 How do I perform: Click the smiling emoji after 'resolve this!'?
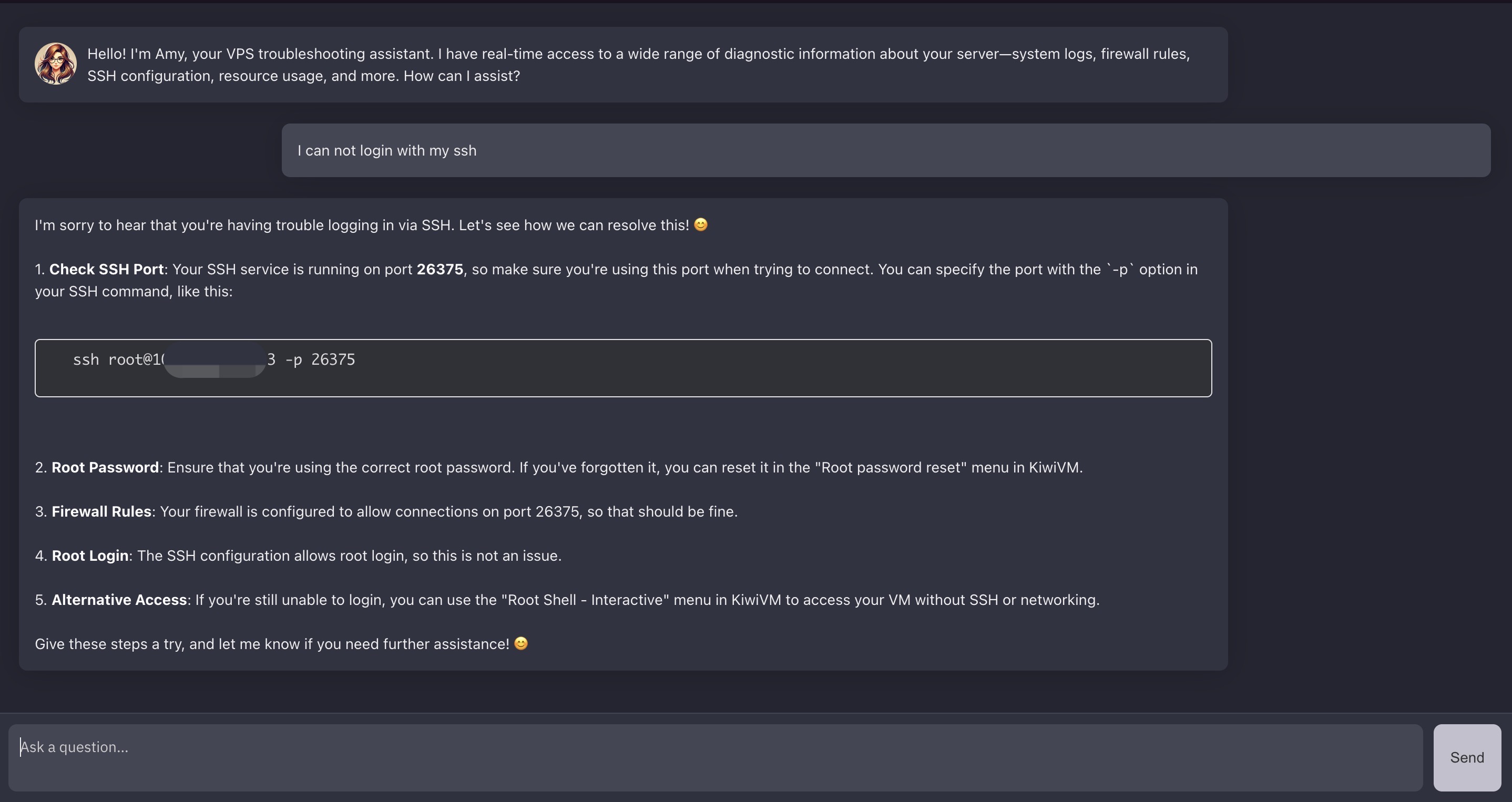click(701, 225)
